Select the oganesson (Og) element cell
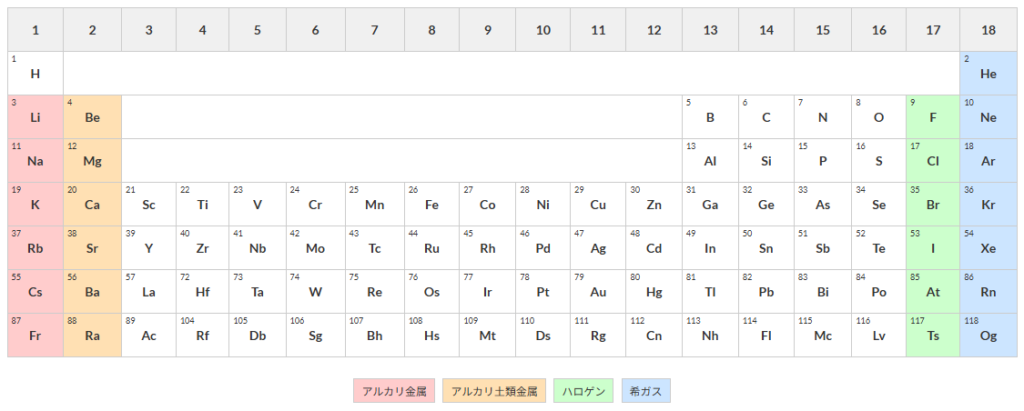Screen dimensions: 1024x411 click(x=988, y=335)
